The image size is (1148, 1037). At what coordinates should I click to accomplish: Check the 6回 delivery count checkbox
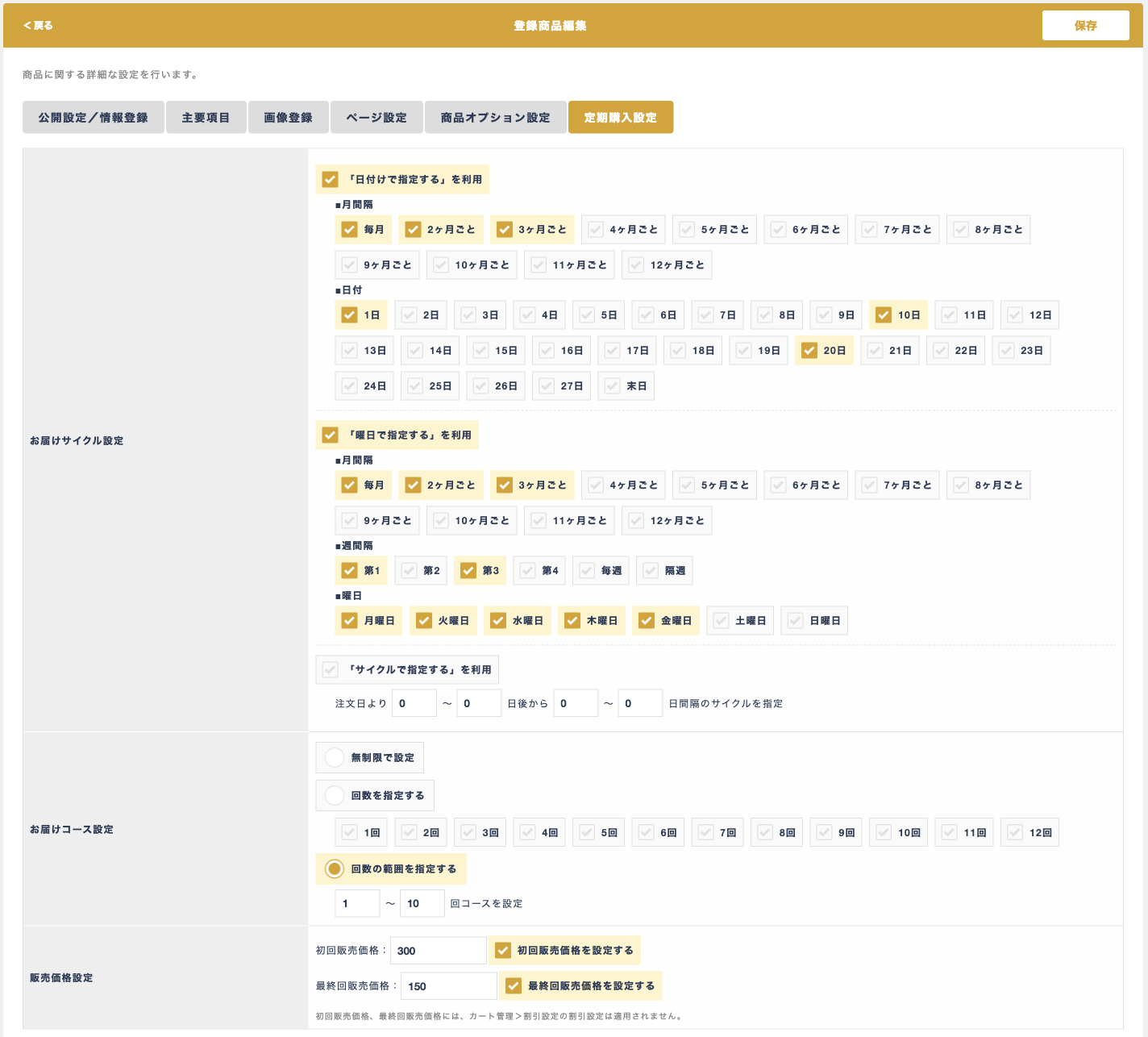point(647,833)
